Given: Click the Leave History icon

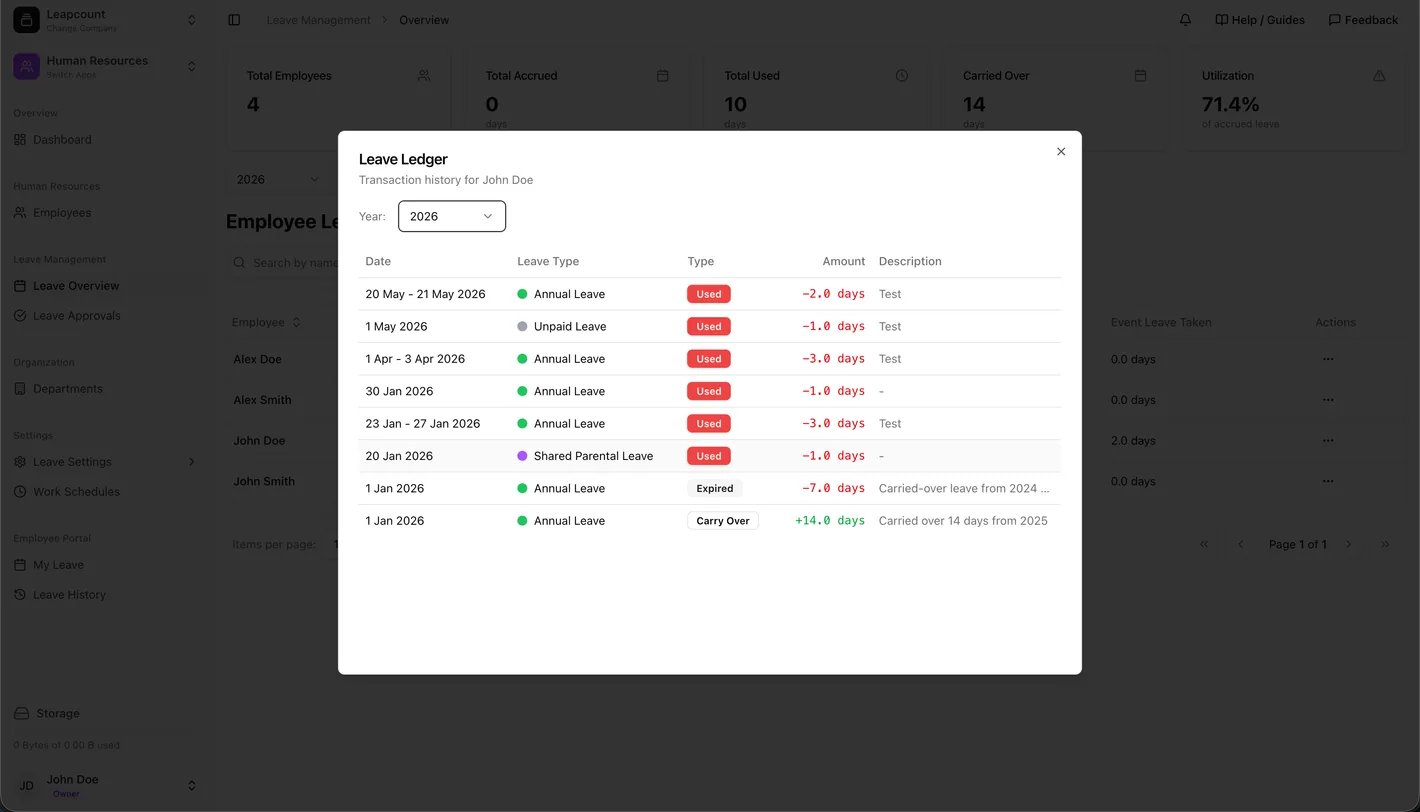Looking at the screenshot, I should click(20, 595).
